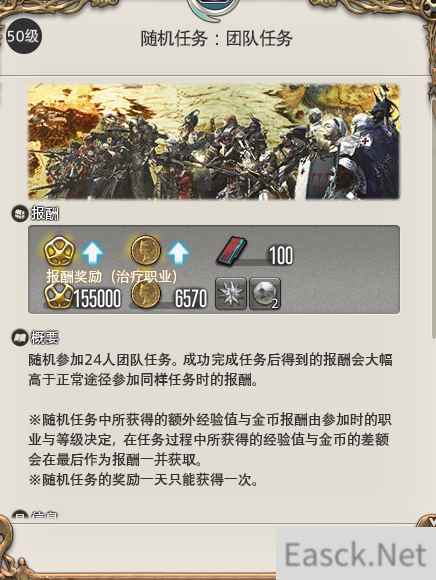Screen dimensions: 436x580
Task: Click the 24-player raid banner image
Action: [x=214, y=141]
